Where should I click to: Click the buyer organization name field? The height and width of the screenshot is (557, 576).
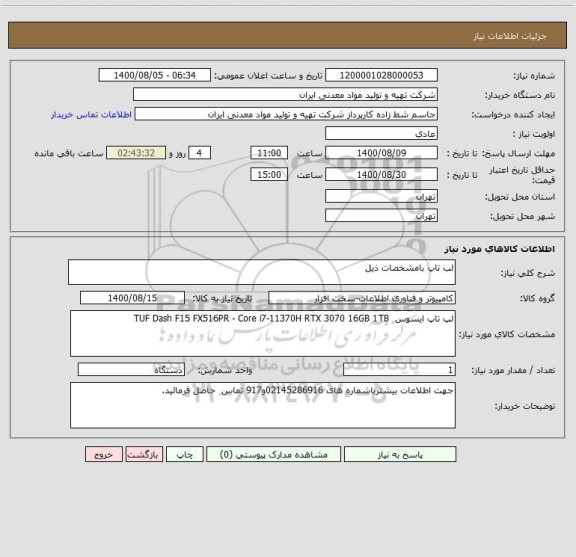tap(285, 95)
